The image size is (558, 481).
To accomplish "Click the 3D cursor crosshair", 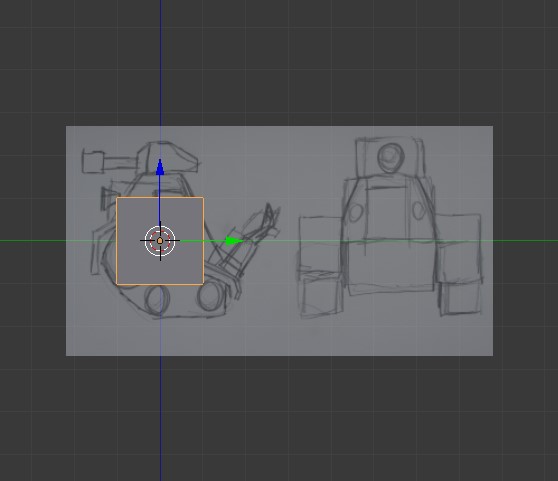I will click(x=160, y=241).
